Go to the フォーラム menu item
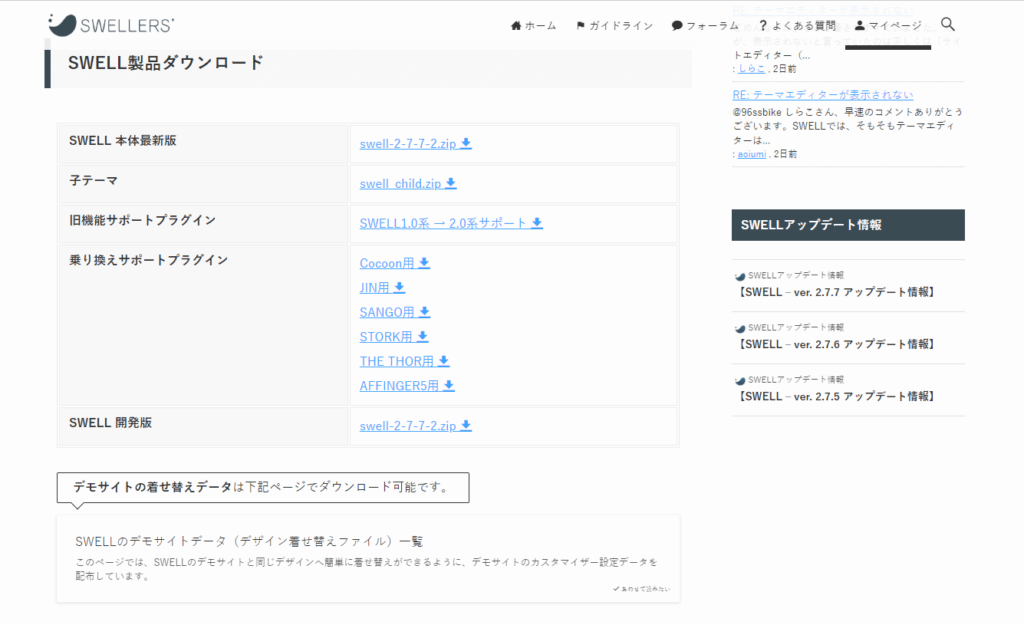The image size is (1024, 625). [705, 25]
